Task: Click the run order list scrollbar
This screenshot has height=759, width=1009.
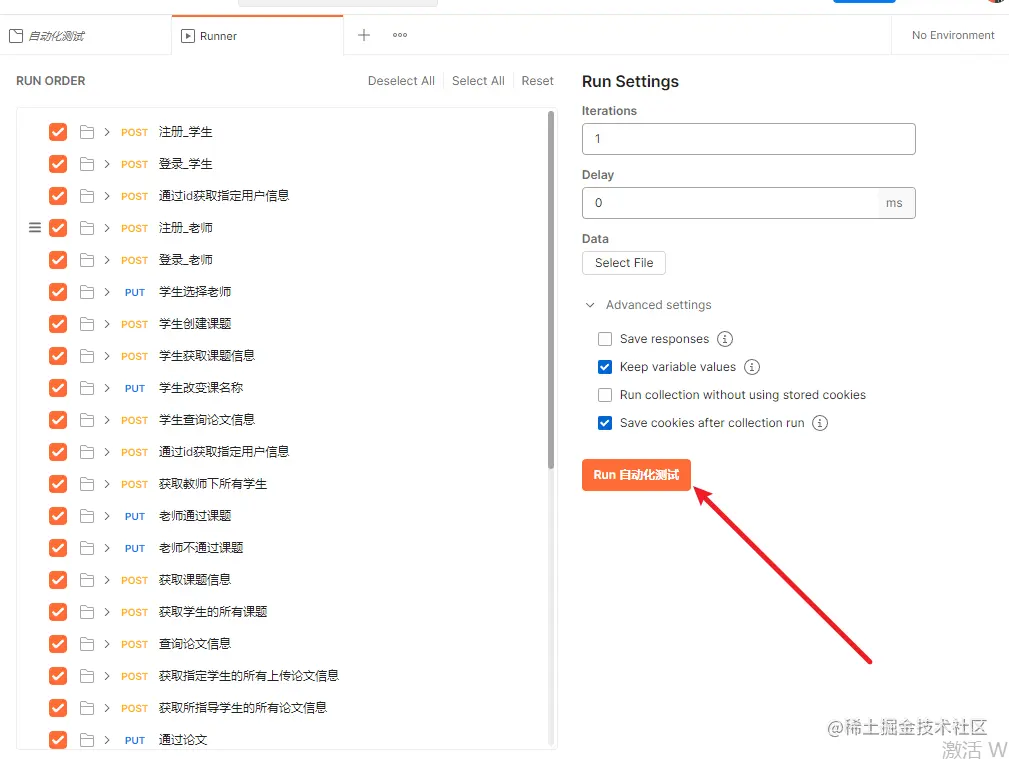Action: [x=551, y=290]
